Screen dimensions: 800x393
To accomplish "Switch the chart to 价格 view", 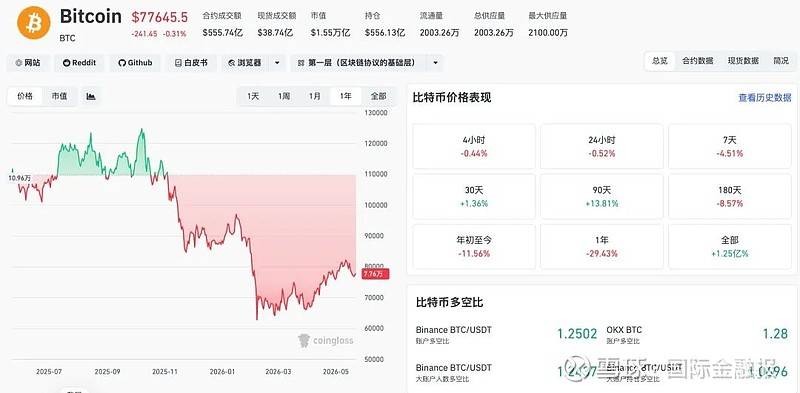I will (x=25, y=96).
